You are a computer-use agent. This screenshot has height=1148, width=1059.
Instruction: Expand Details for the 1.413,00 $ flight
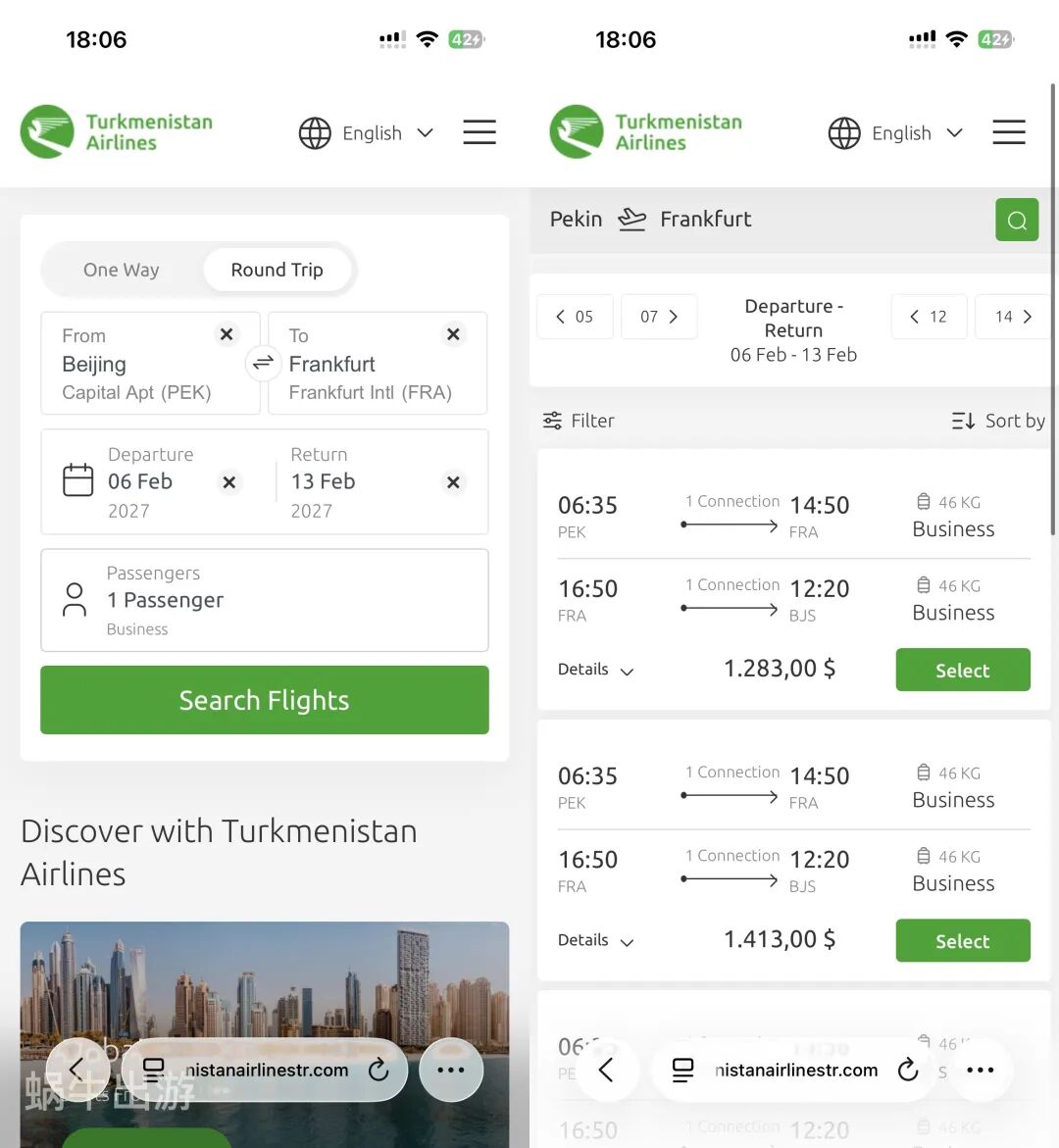click(595, 940)
